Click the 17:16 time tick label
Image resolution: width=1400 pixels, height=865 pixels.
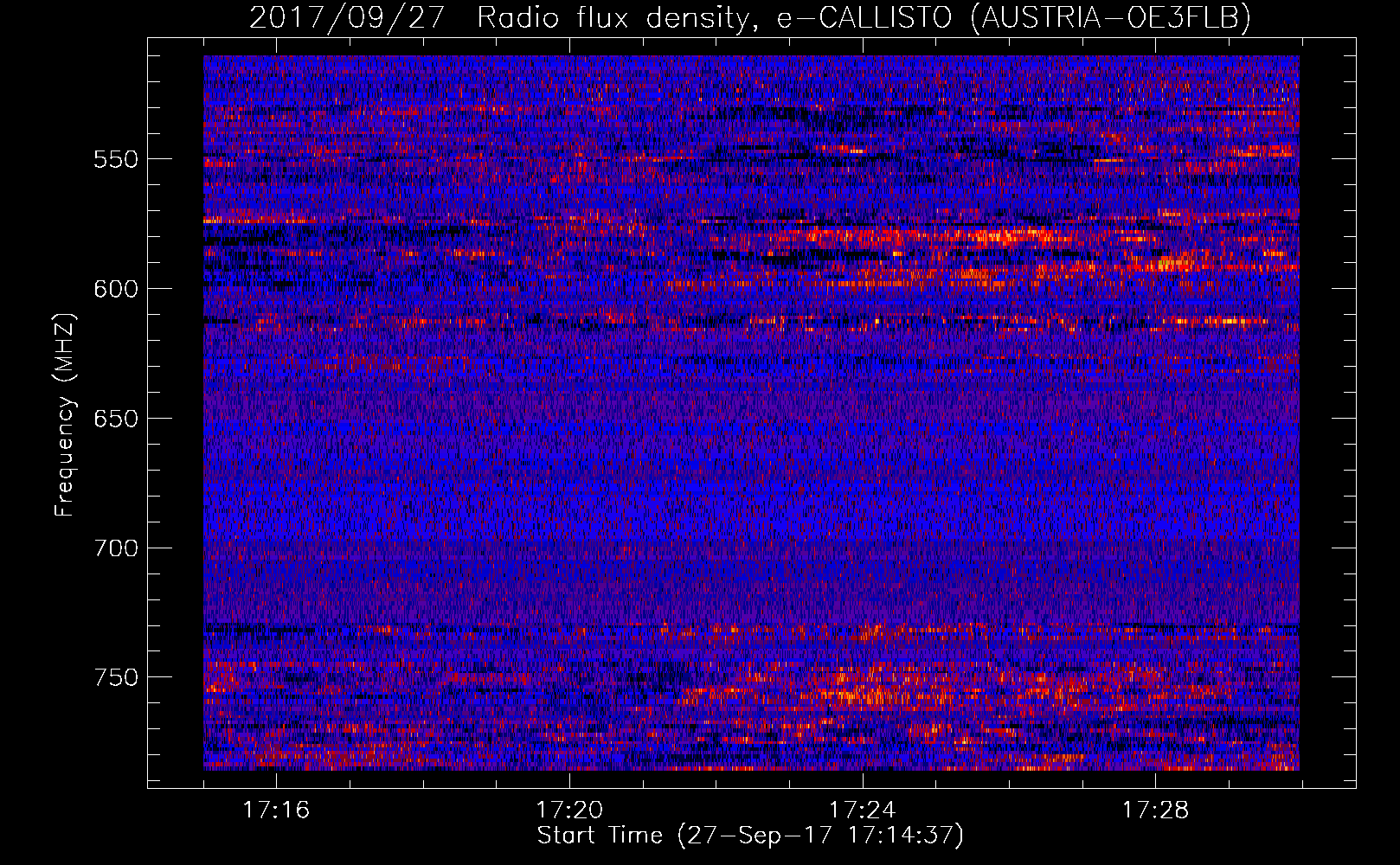[x=276, y=811]
